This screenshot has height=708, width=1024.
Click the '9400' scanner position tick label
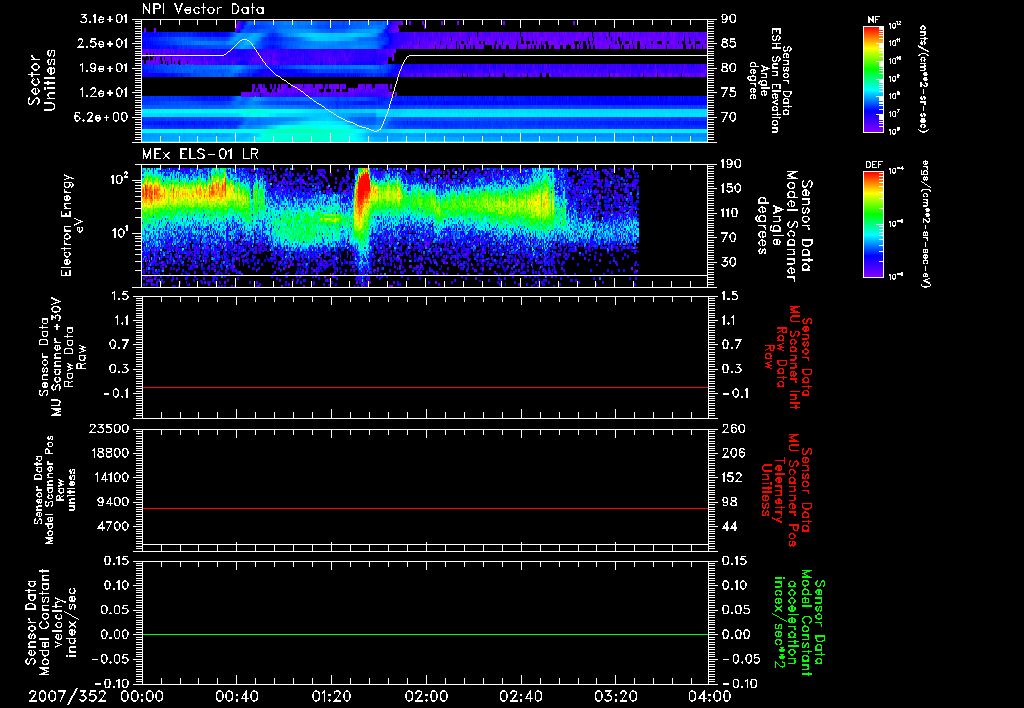[115, 502]
